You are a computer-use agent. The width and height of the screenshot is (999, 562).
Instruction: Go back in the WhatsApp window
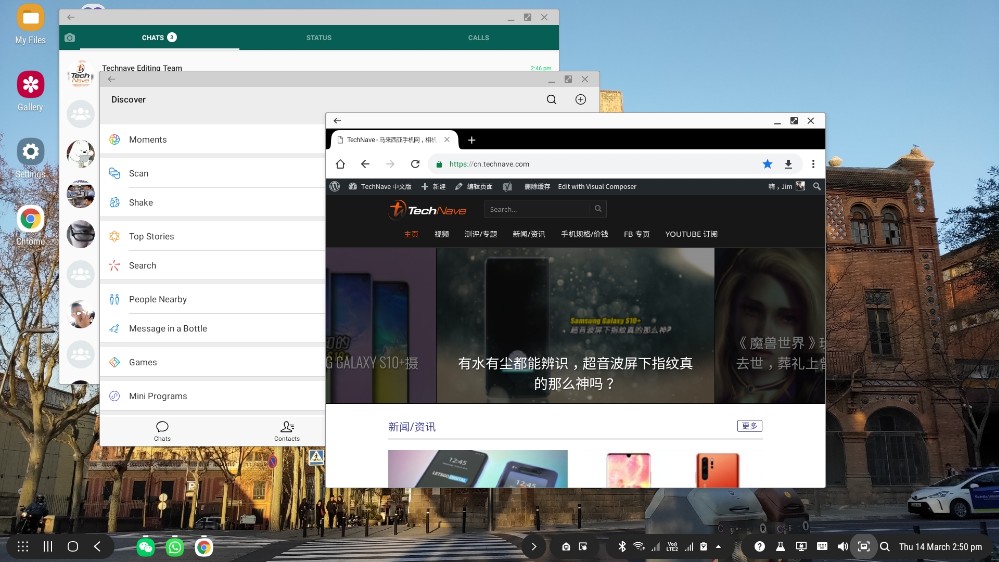71,17
